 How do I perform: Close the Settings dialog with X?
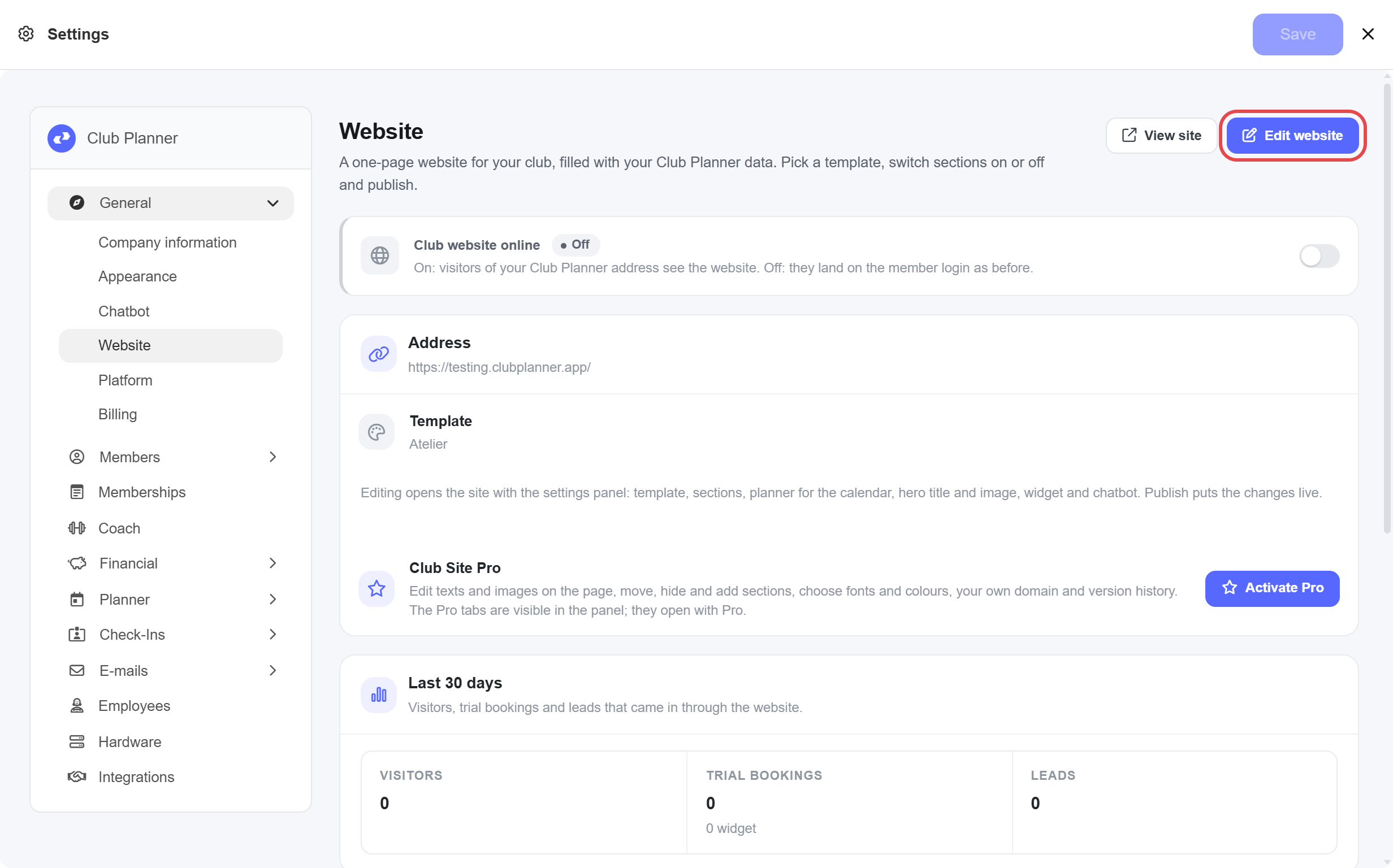pos(1368,34)
